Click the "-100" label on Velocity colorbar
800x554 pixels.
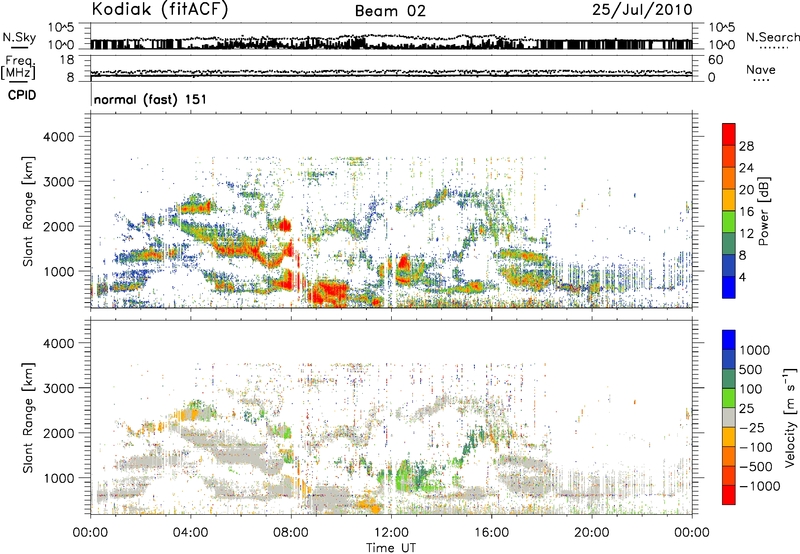coord(755,447)
